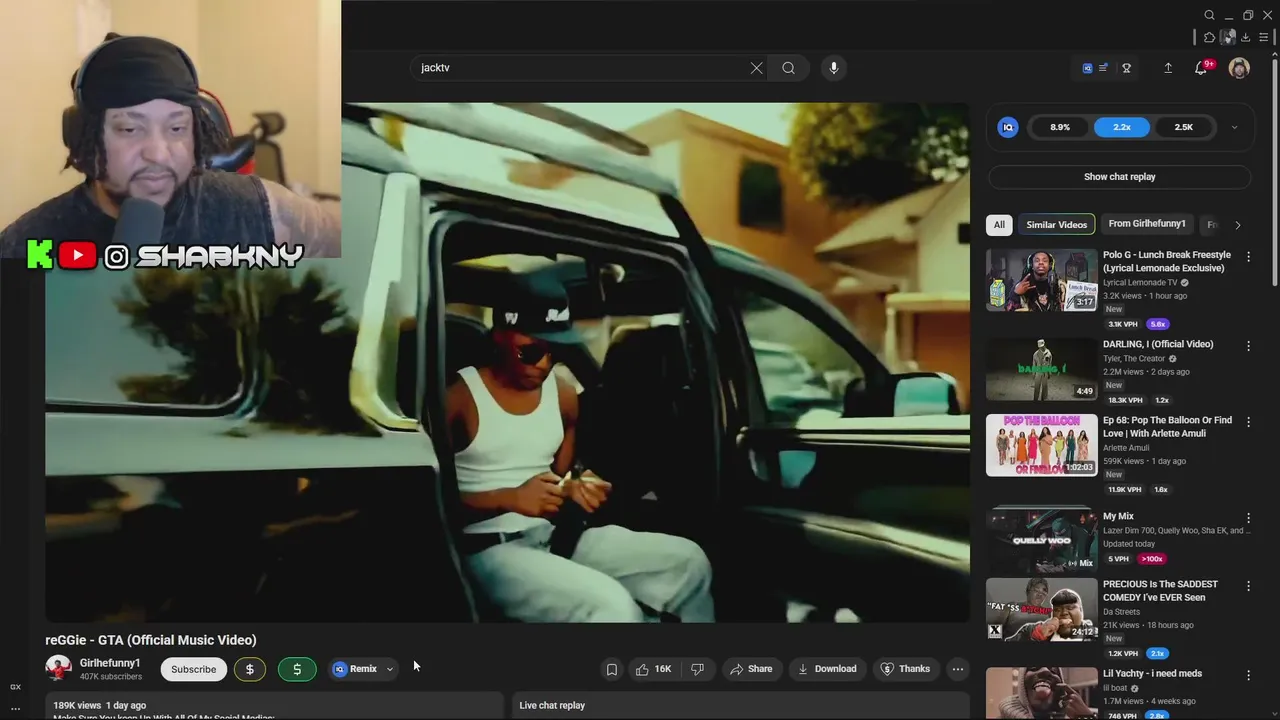
Task: Open options for PRECIOUS comedy video
Action: click(1248, 586)
